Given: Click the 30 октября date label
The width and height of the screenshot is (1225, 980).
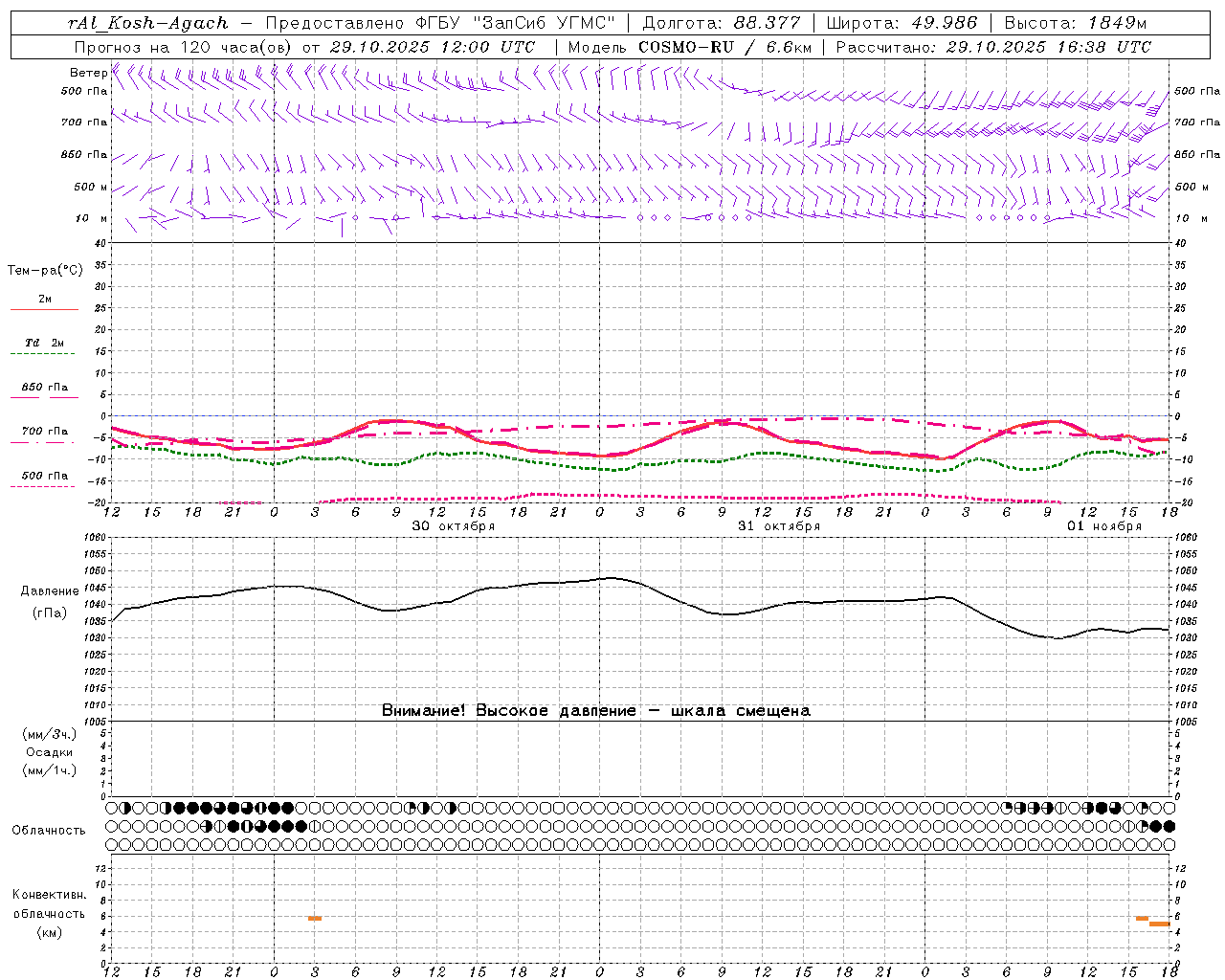Looking at the screenshot, I should pos(454,526).
